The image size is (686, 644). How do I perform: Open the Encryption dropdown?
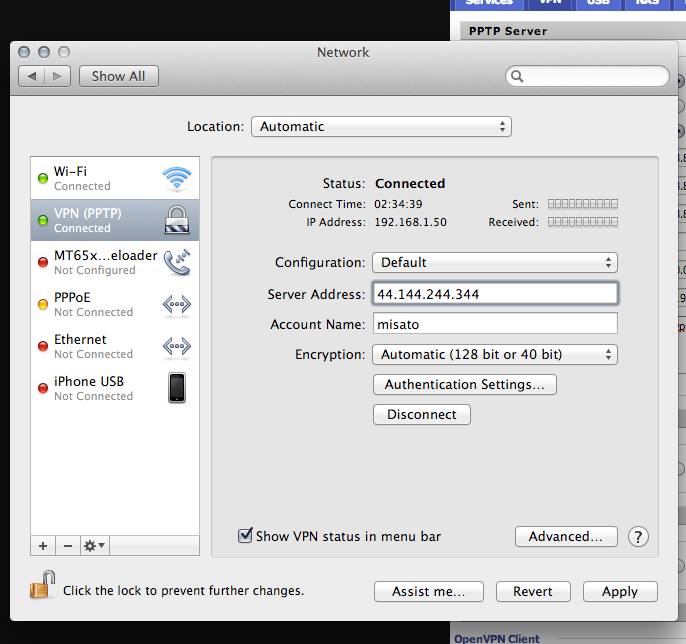pos(495,354)
